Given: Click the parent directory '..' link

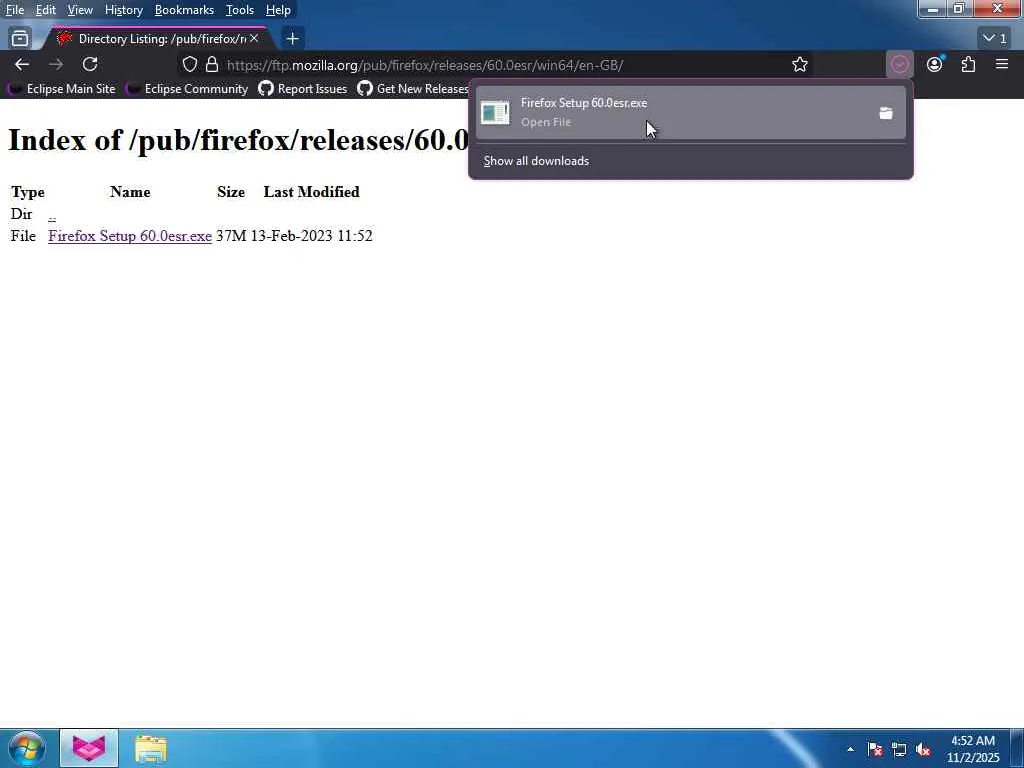Looking at the screenshot, I should pyautogui.click(x=52, y=214).
